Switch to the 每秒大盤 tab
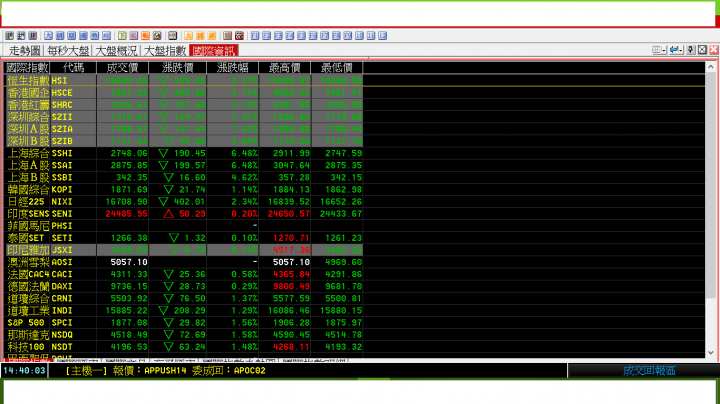 pyautogui.click(x=68, y=50)
